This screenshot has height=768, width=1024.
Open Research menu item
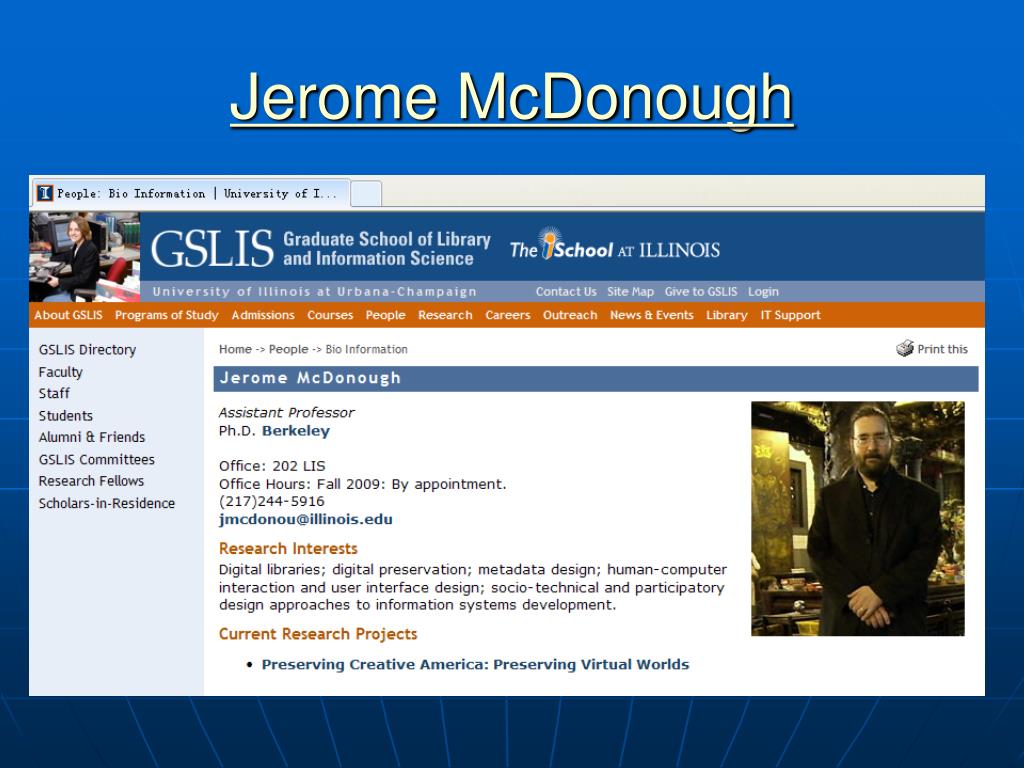[x=445, y=315]
